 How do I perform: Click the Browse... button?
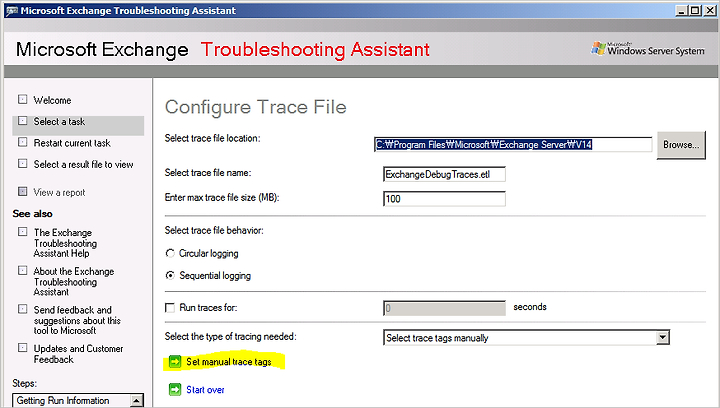(x=681, y=145)
